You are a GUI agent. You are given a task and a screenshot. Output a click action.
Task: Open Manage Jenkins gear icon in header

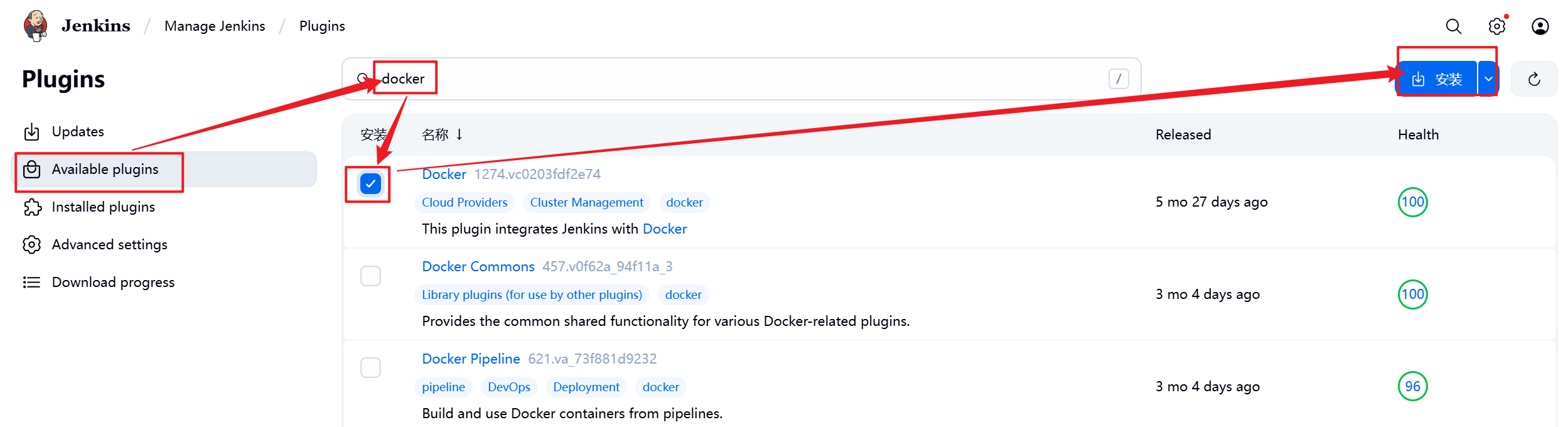tap(1497, 26)
